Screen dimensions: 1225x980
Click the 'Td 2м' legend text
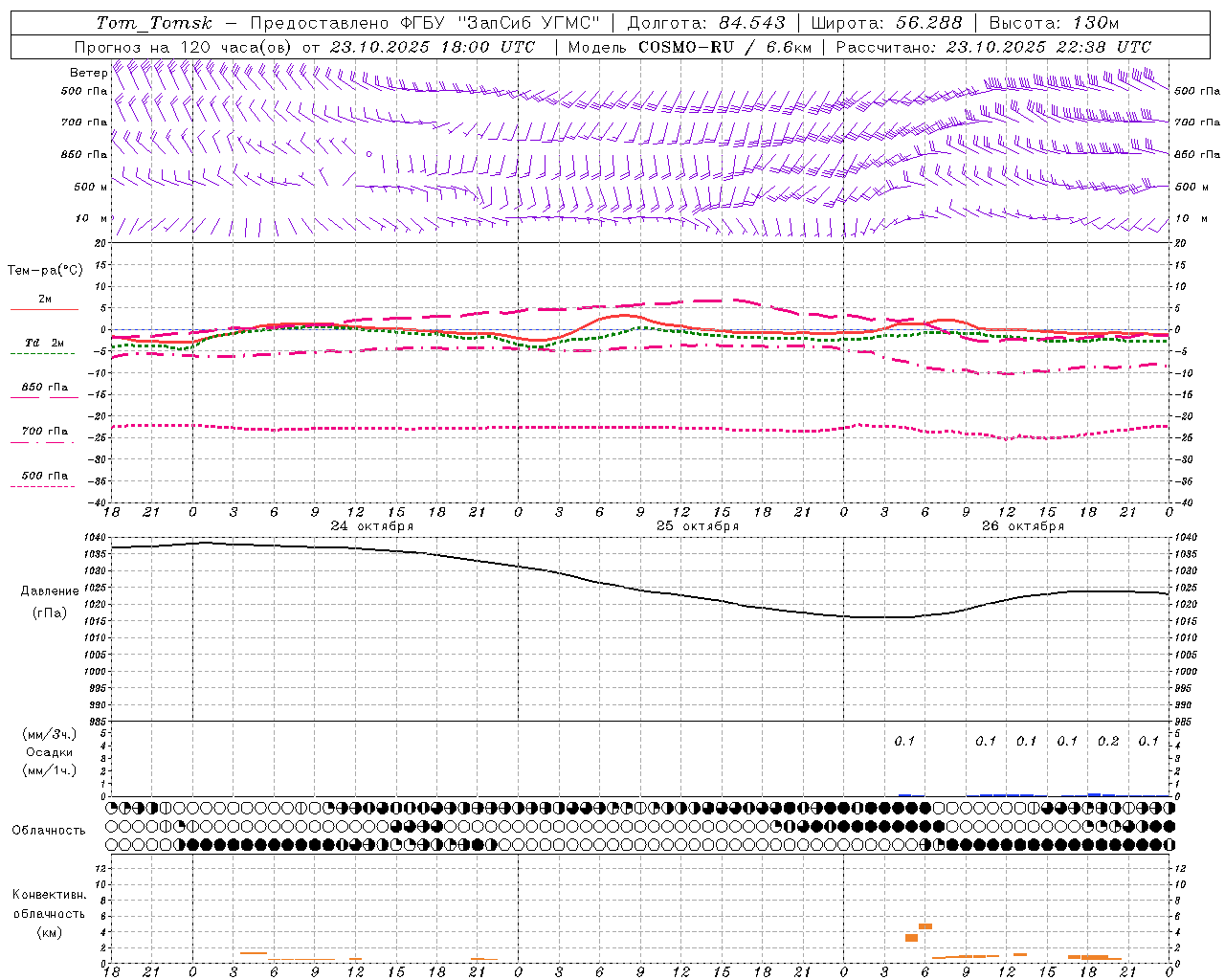(x=45, y=343)
